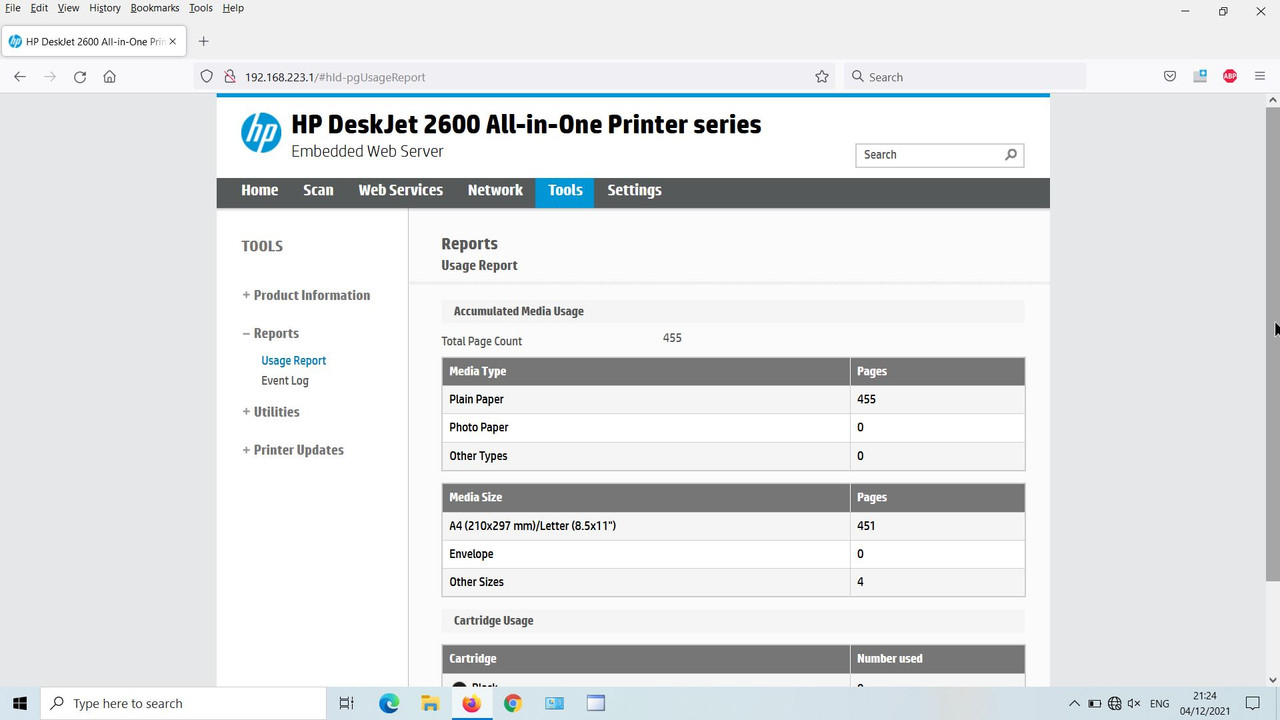Open the File menu
The width and height of the screenshot is (1280, 720).
pyautogui.click(x=13, y=8)
